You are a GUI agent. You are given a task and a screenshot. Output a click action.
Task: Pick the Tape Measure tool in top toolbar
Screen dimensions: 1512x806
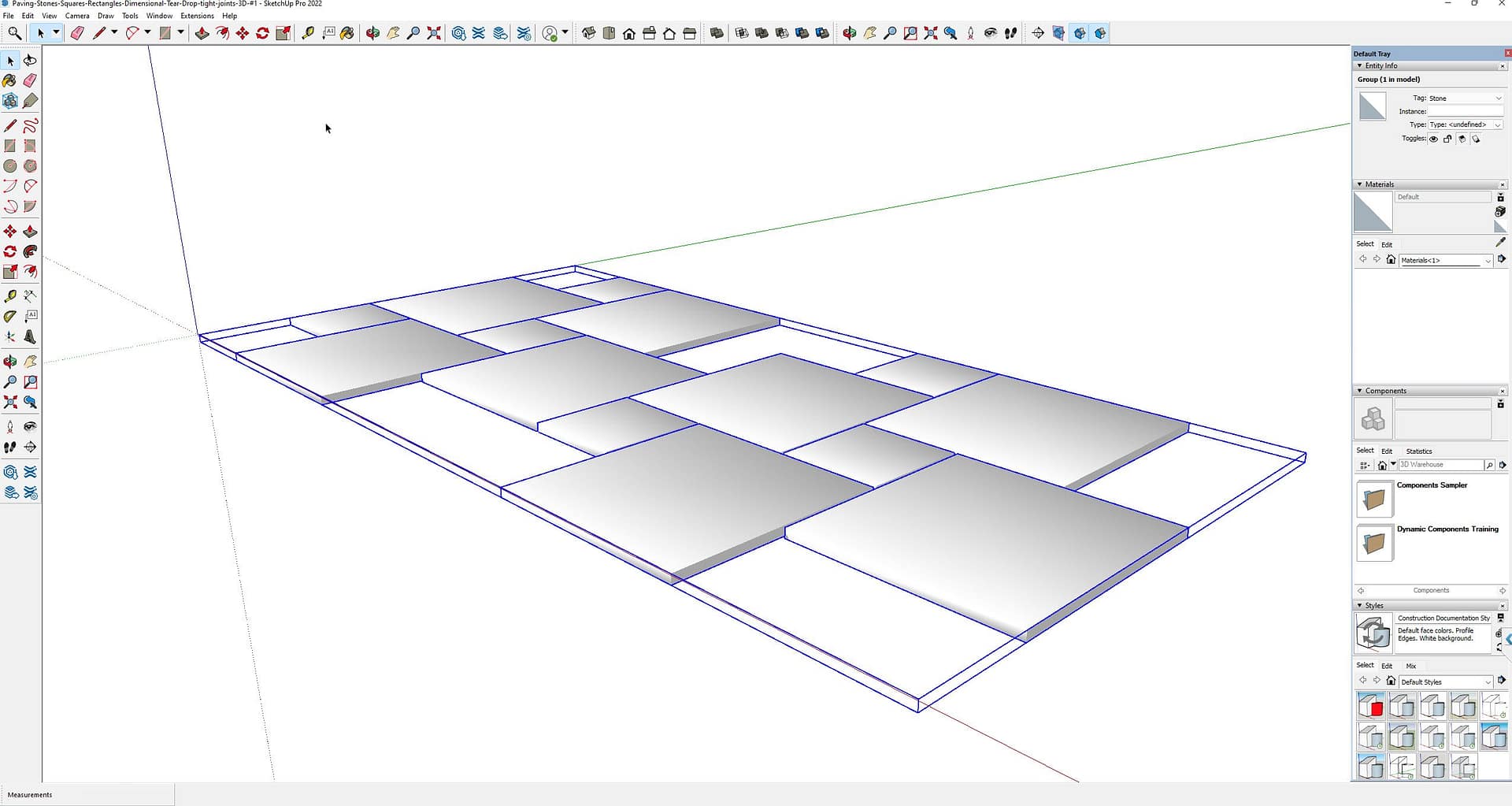(308, 33)
